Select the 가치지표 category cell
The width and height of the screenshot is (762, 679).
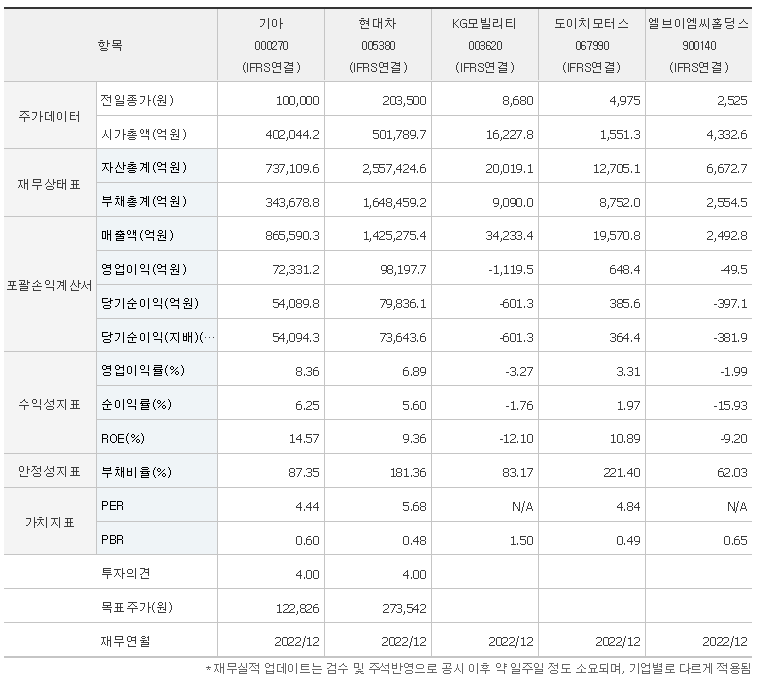coord(50,522)
